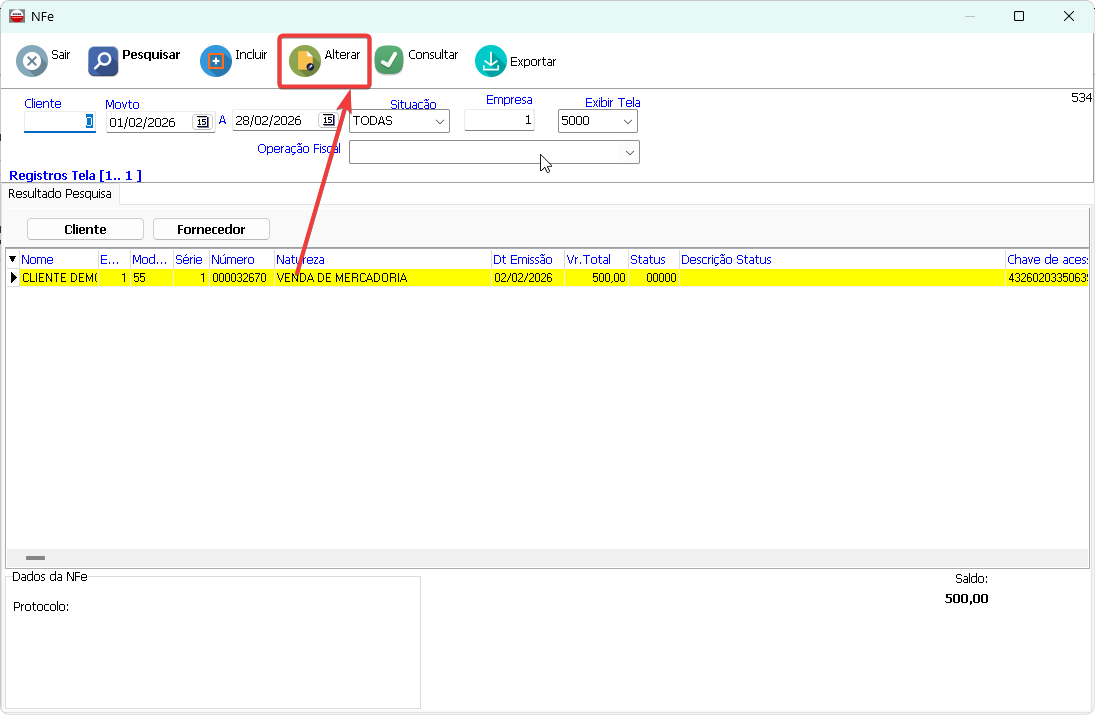Click the Empresa input field
The width and height of the screenshot is (1095, 715).
point(499,121)
